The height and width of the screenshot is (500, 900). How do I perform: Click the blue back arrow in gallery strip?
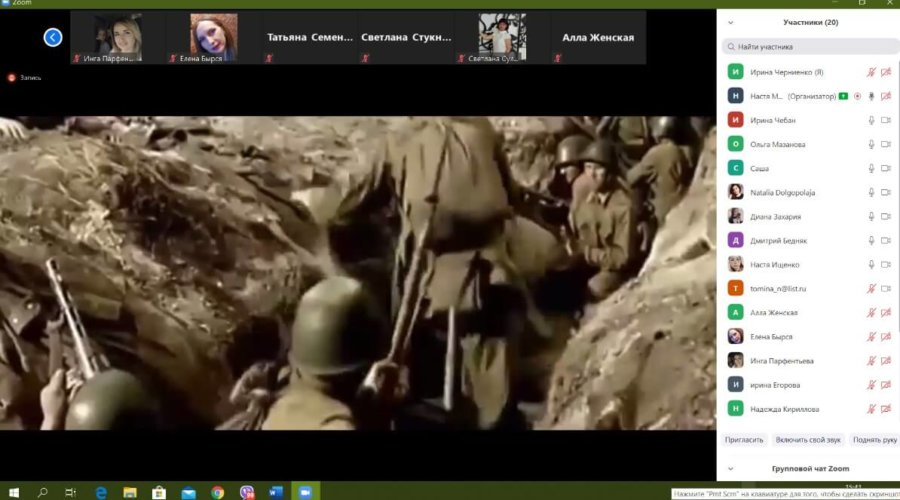point(53,38)
